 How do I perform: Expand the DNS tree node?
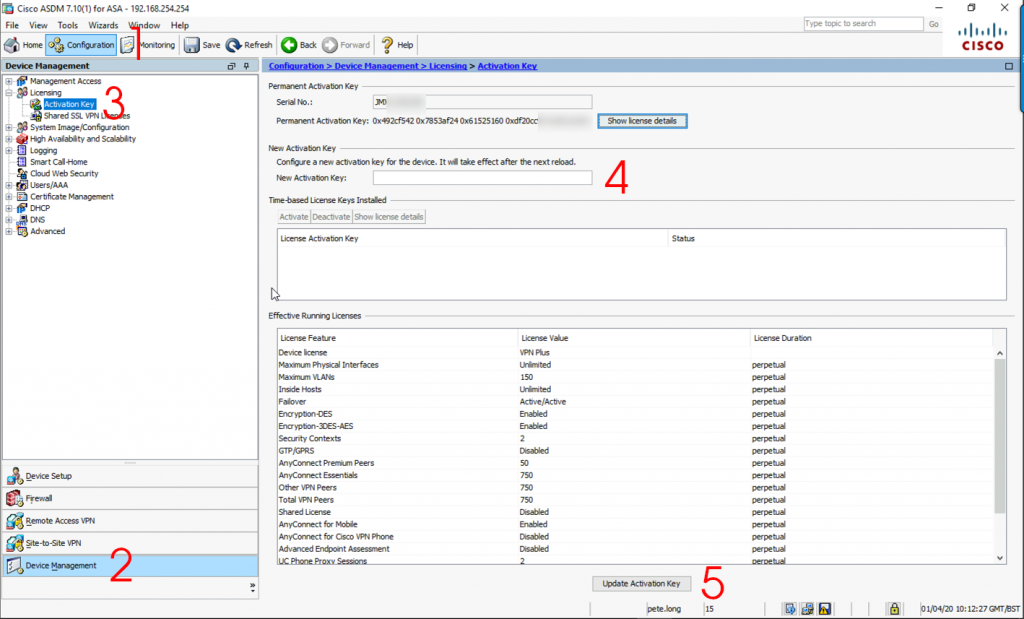tap(8, 219)
